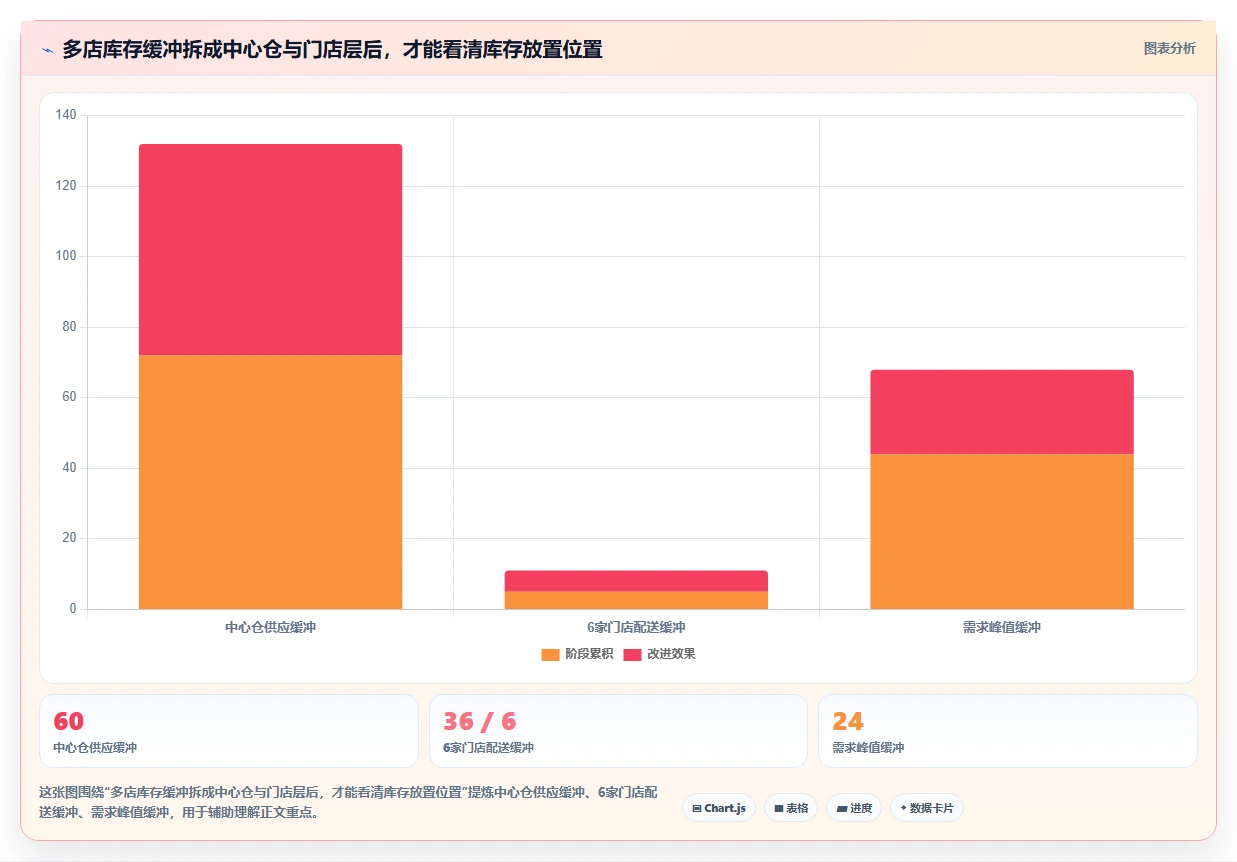Click the lightning icon beside the title

pyautogui.click(x=47, y=49)
